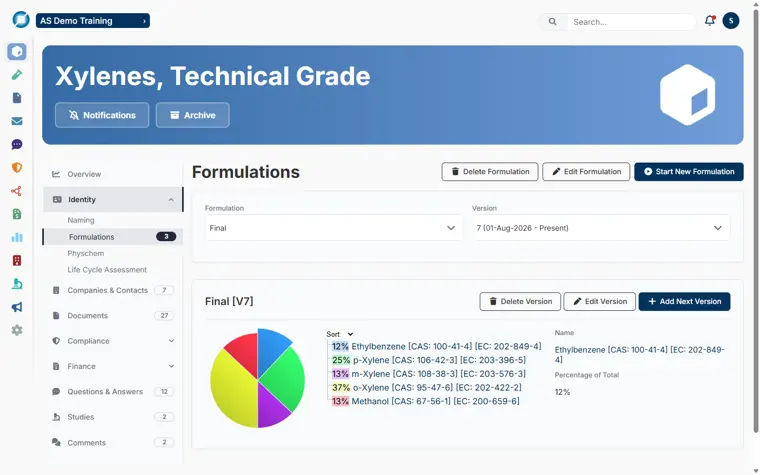Open the purple chat bubble sidebar icon
The image size is (760, 475).
[17, 144]
